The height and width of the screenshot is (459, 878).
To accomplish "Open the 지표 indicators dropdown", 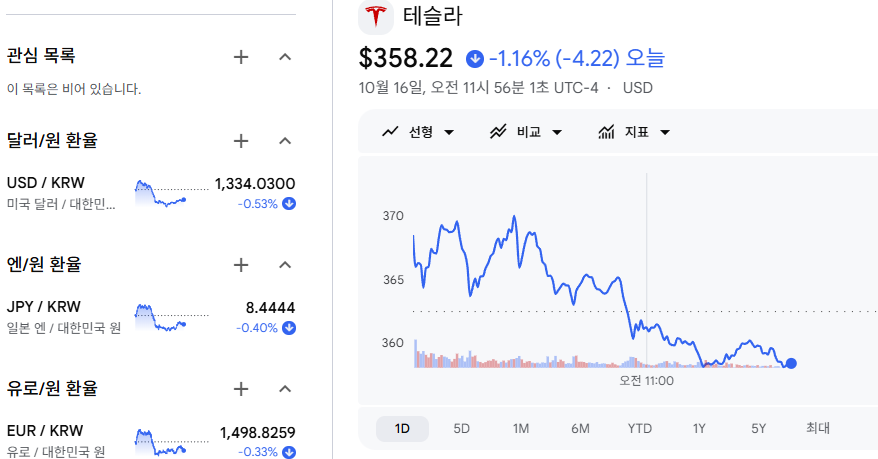I will pyautogui.click(x=634, y=132).
